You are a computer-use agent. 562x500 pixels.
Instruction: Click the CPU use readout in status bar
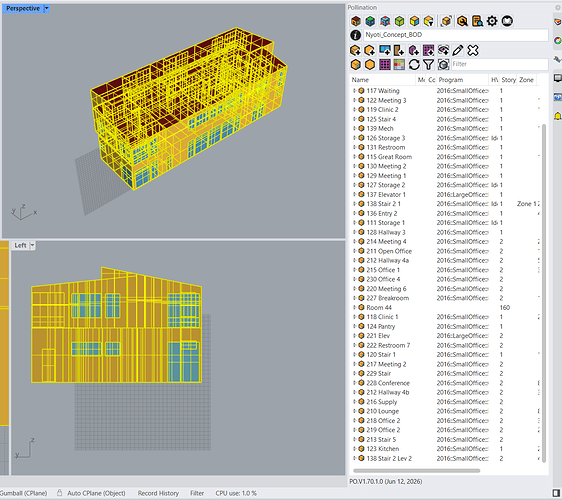point(236,493)
